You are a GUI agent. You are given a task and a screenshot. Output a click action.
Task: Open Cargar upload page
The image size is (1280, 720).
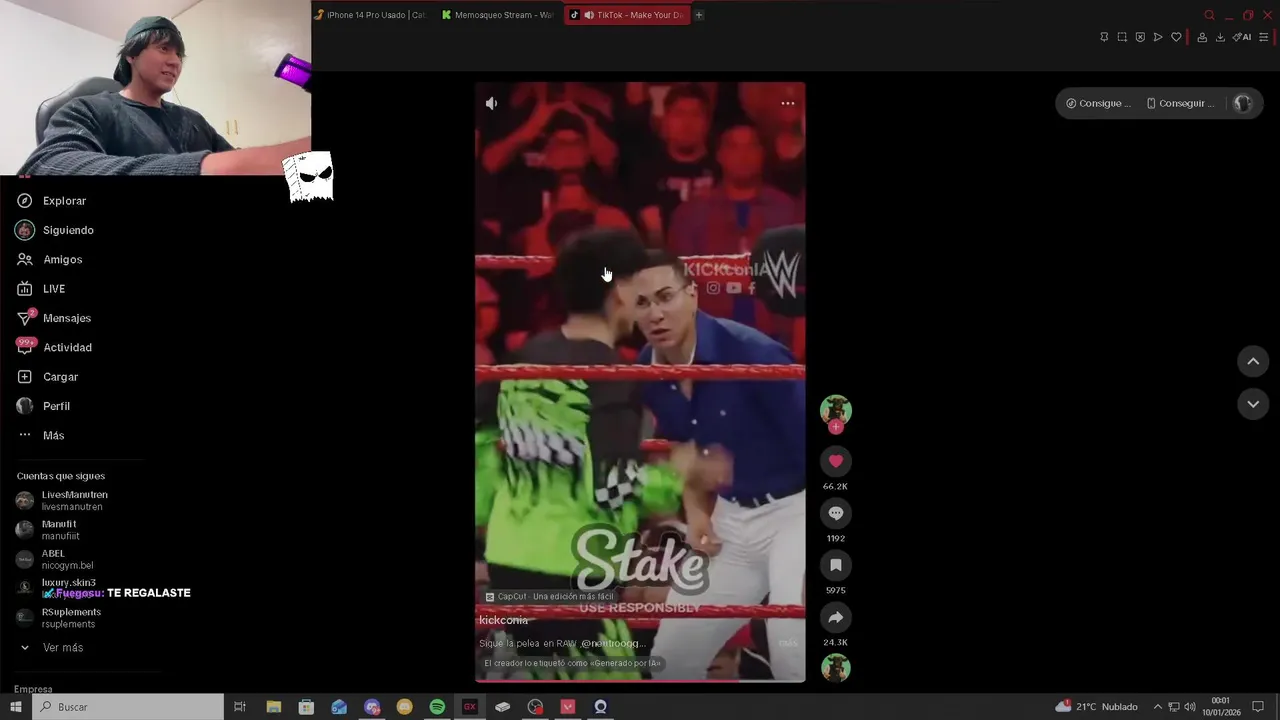[47, 377]
